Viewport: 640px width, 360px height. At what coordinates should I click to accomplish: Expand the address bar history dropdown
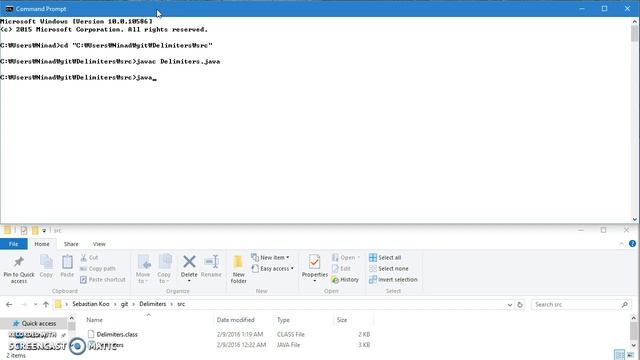pos(510,305)
